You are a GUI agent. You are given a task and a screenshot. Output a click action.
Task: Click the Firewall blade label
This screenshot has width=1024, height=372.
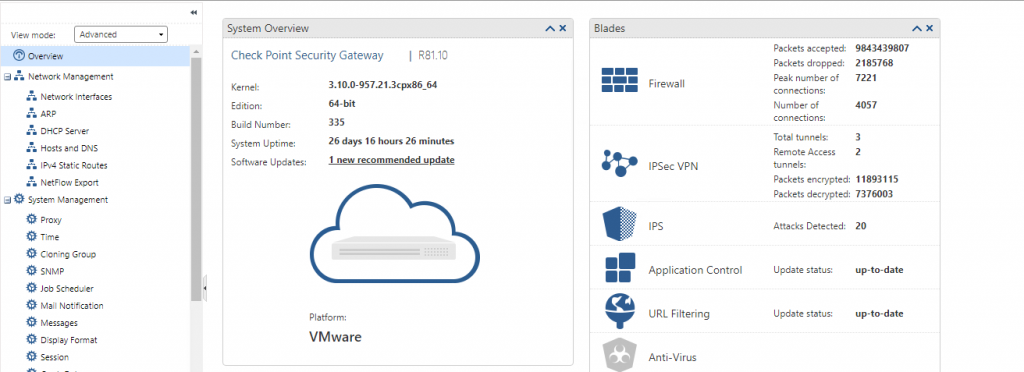pos(667,84)
